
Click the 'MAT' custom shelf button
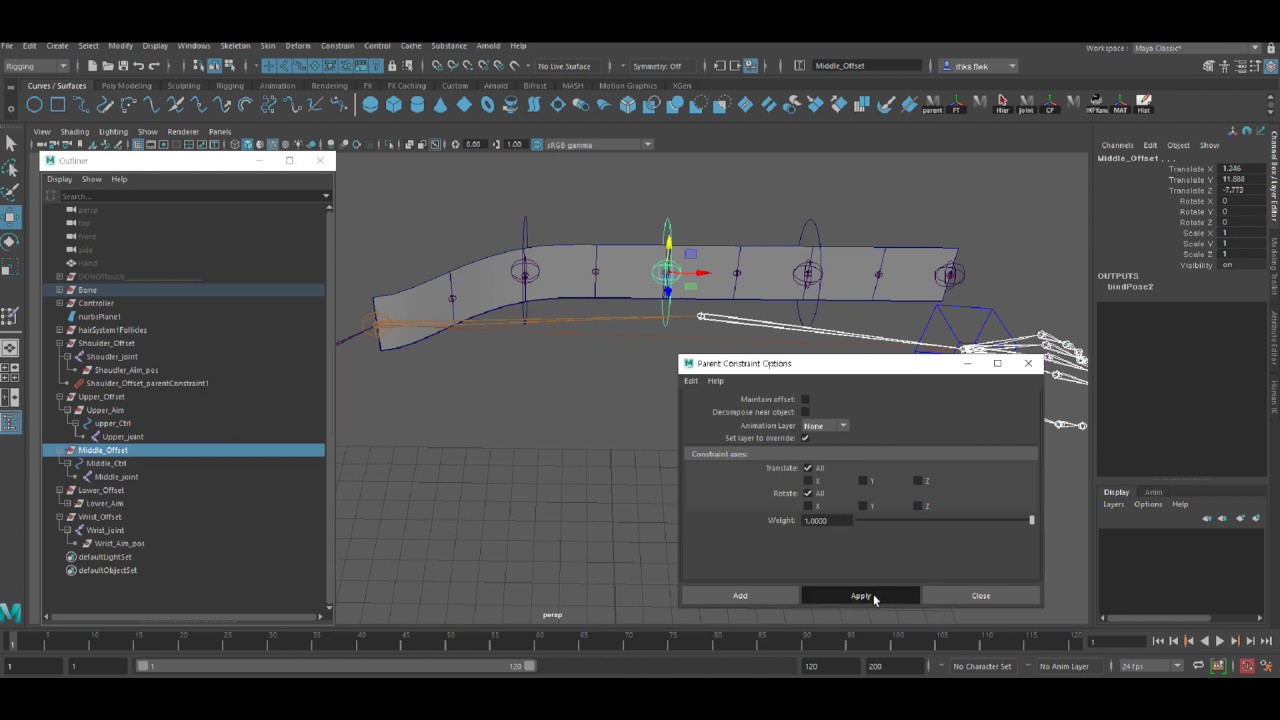[x=1121, y=105]
